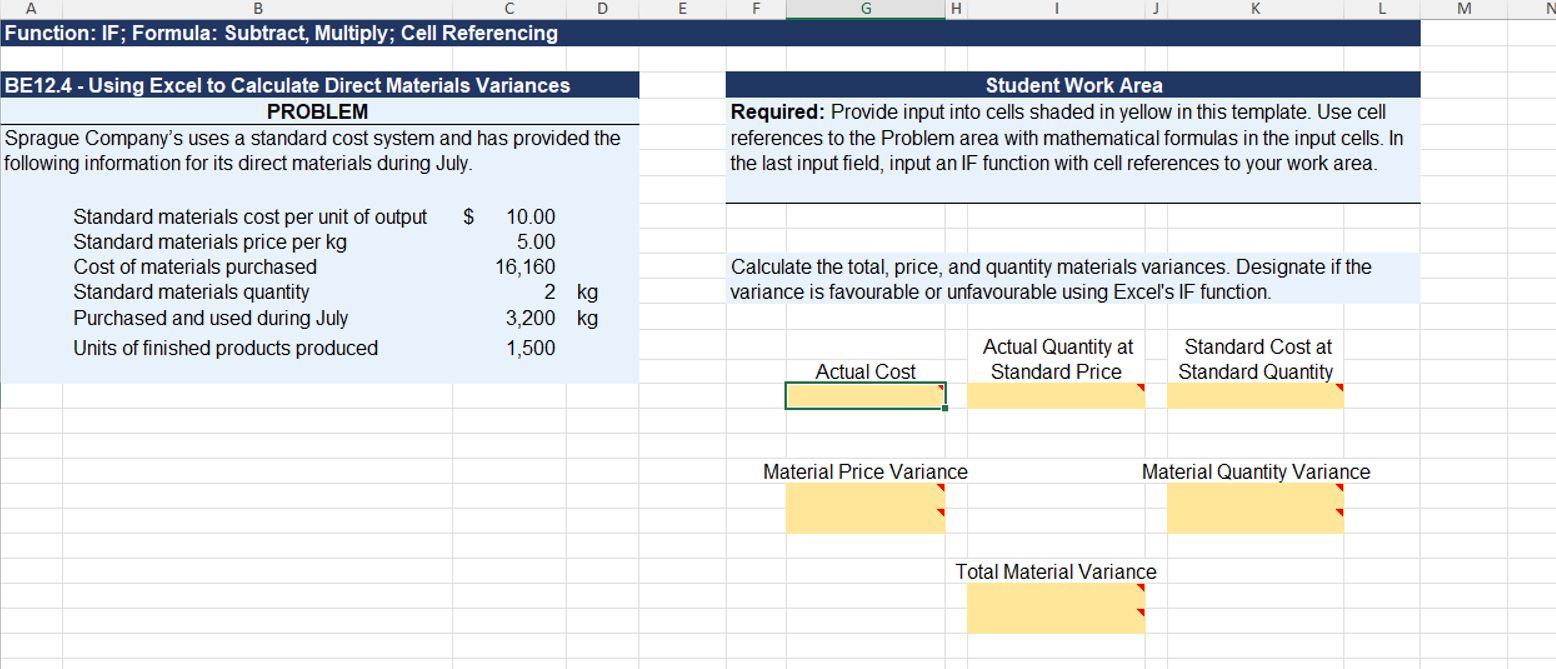Open the upper comment indicator in Material Price Variance area
The width and height of the screenshot is (1556, 669).
[940, 487]
